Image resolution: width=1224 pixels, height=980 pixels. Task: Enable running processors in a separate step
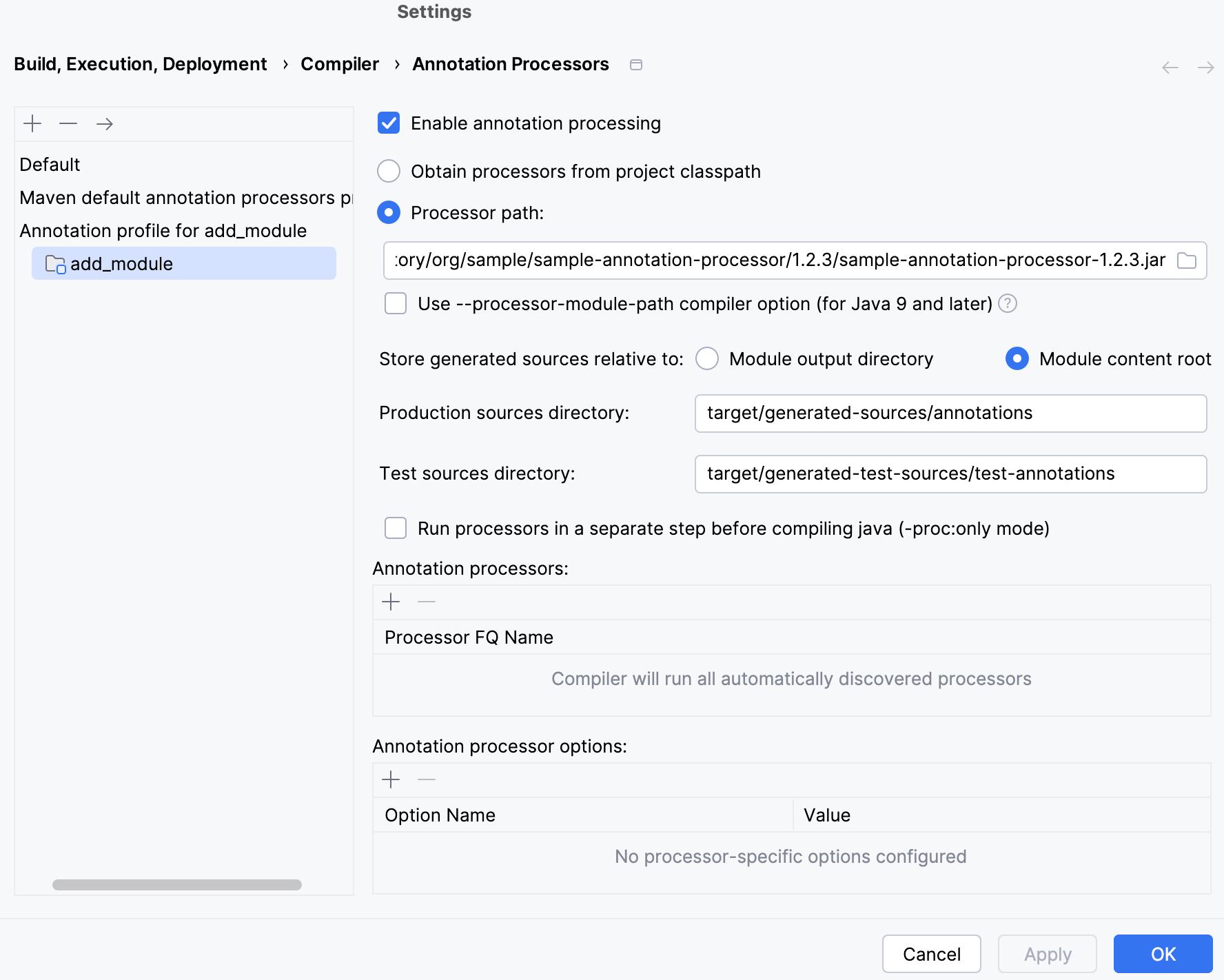(x=396, y=529)
